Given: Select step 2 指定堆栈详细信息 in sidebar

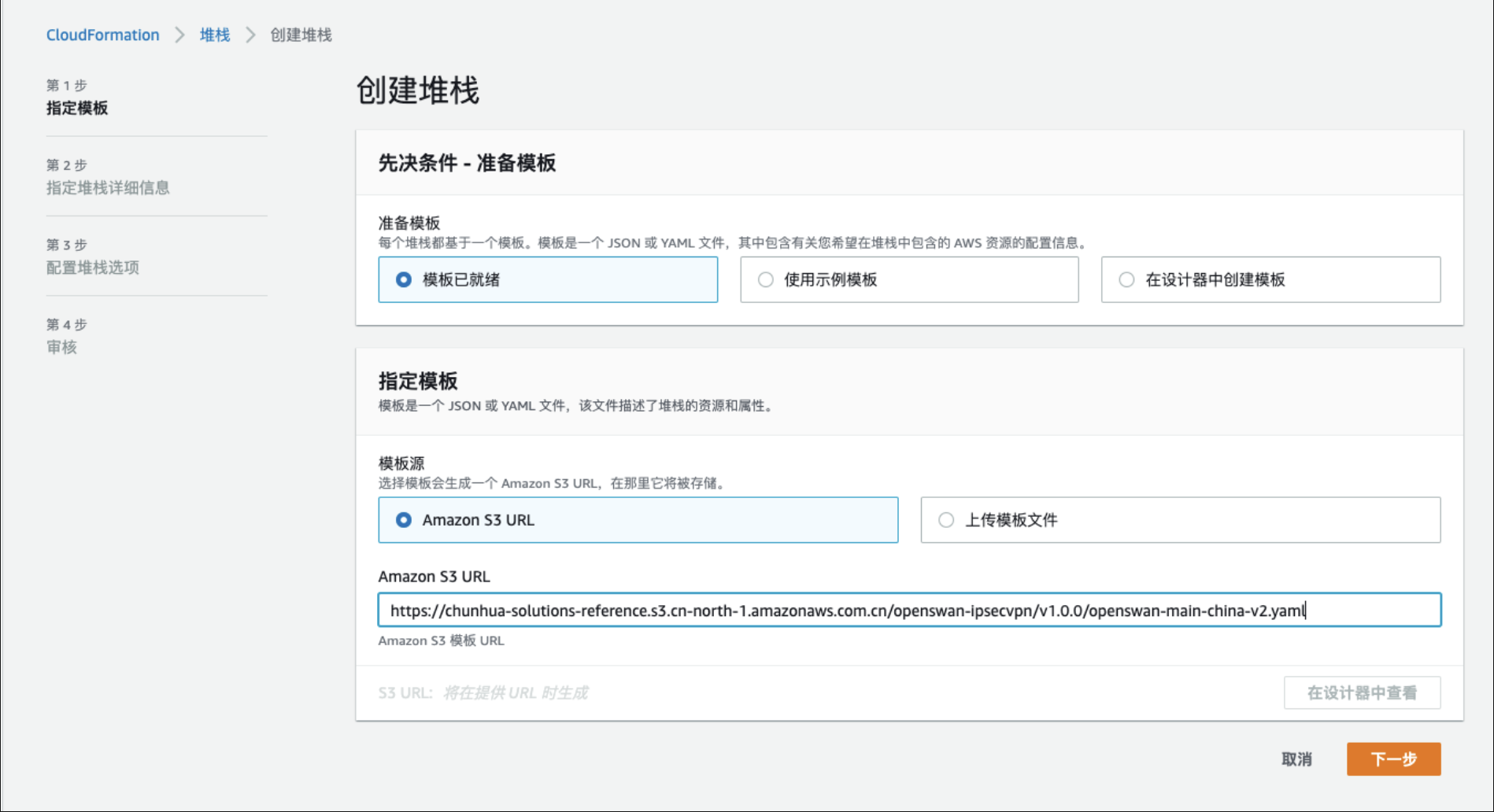Looking at the screenshot, I should click(x=108, y=187).
